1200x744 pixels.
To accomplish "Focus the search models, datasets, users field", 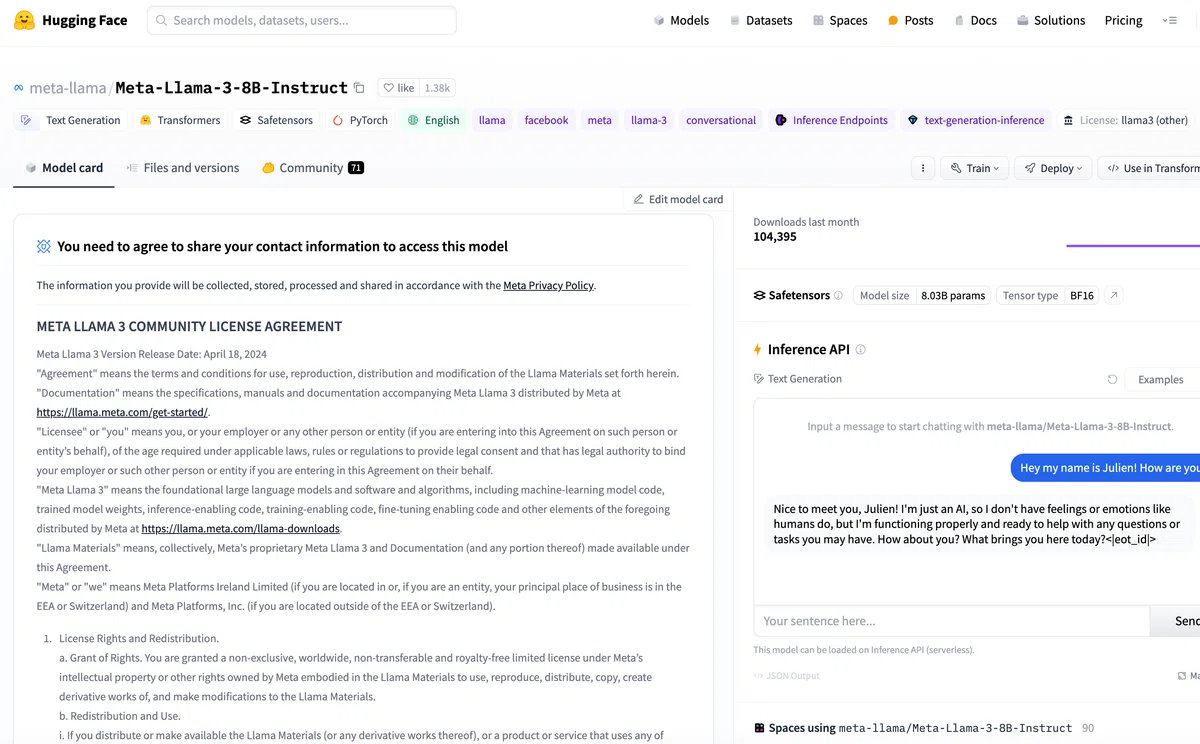I will coord(302,20).
